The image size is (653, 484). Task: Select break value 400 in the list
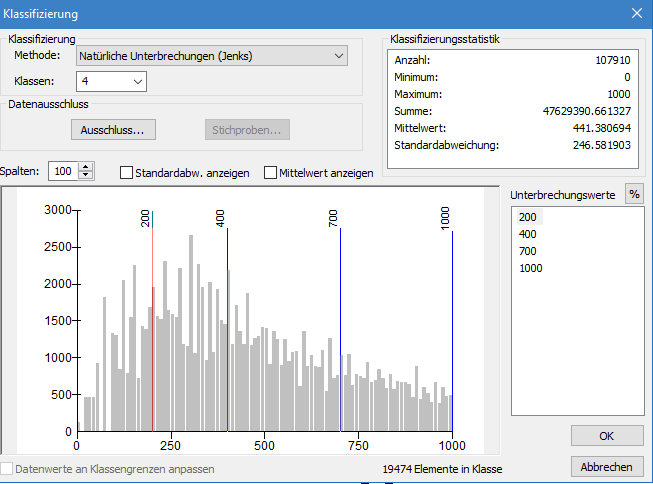527,234
